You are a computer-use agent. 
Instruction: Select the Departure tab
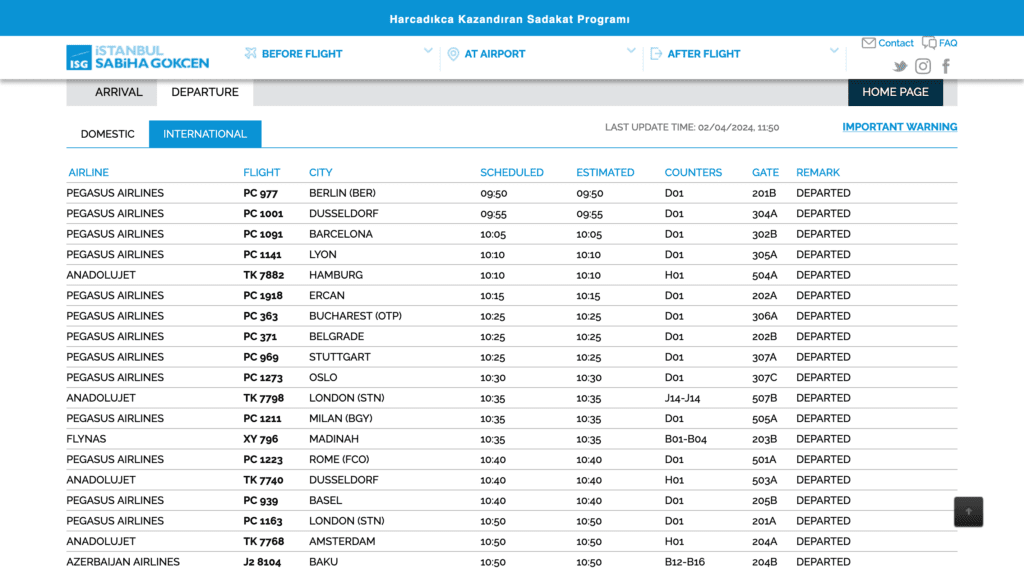coord(205,92)
